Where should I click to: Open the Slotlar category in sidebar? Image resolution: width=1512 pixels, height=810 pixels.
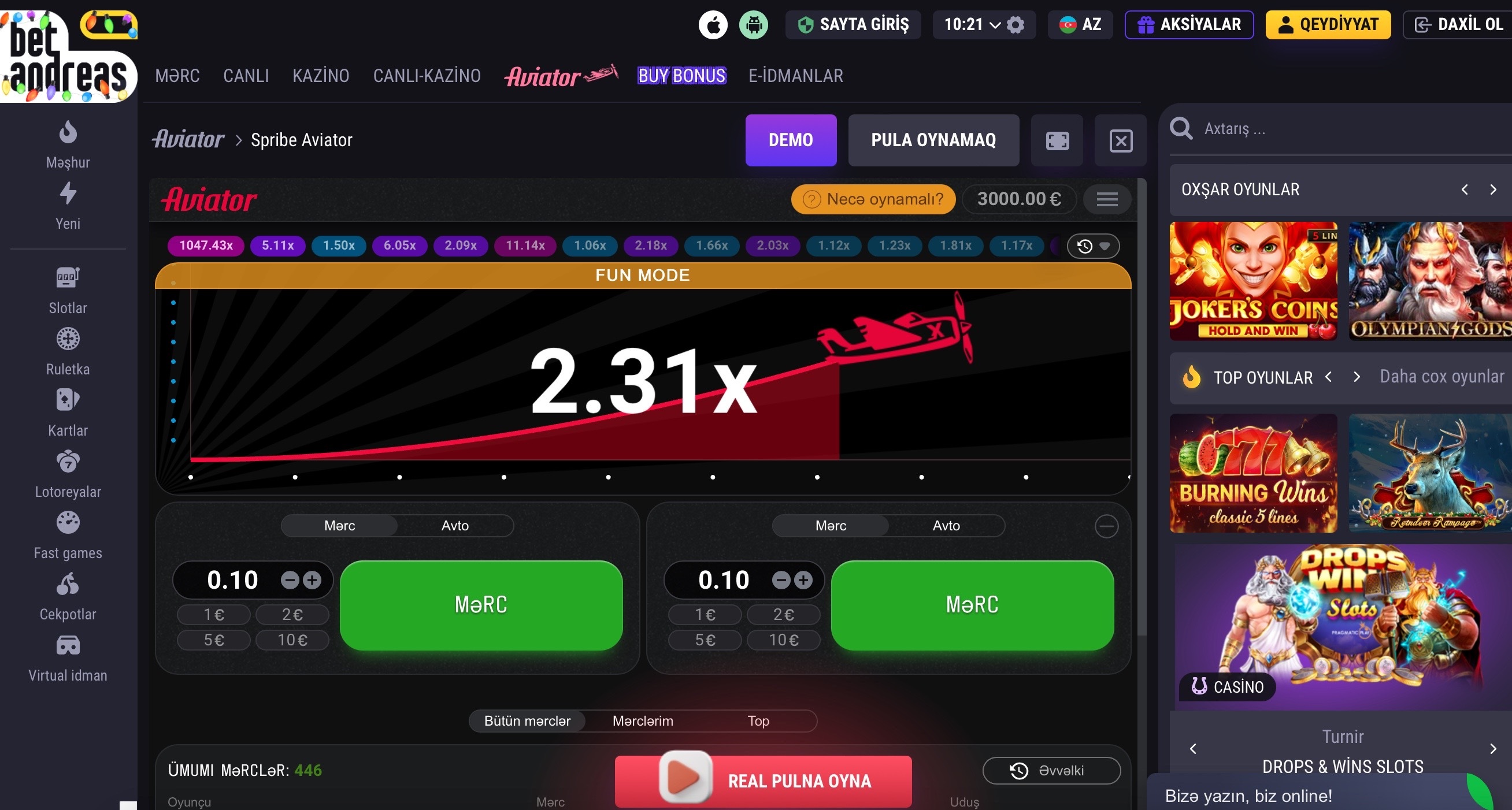pyautogui.click(x=68, y=291)
